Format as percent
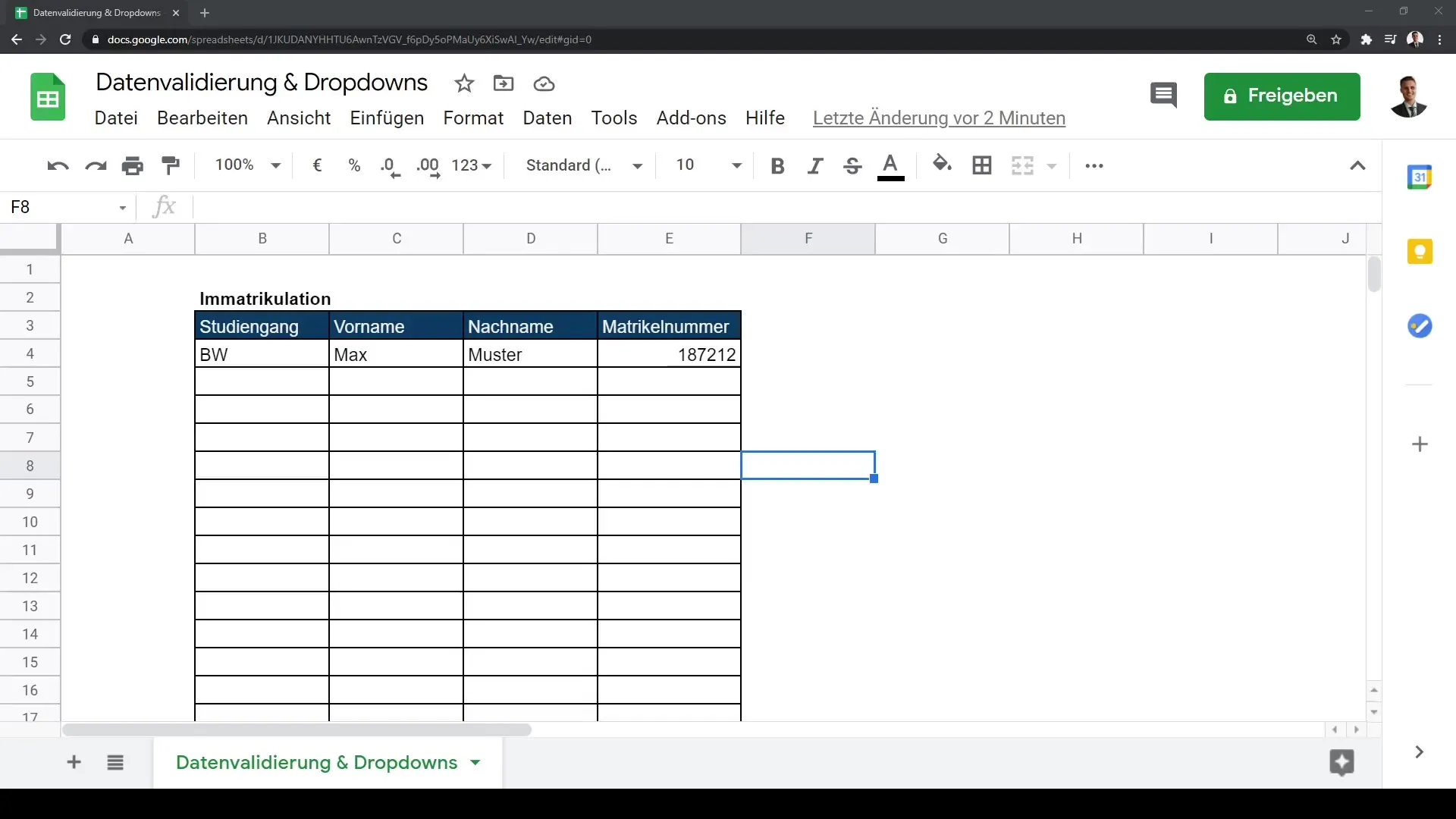This screenshot has height=819, width=1456. tap(354, 165)
